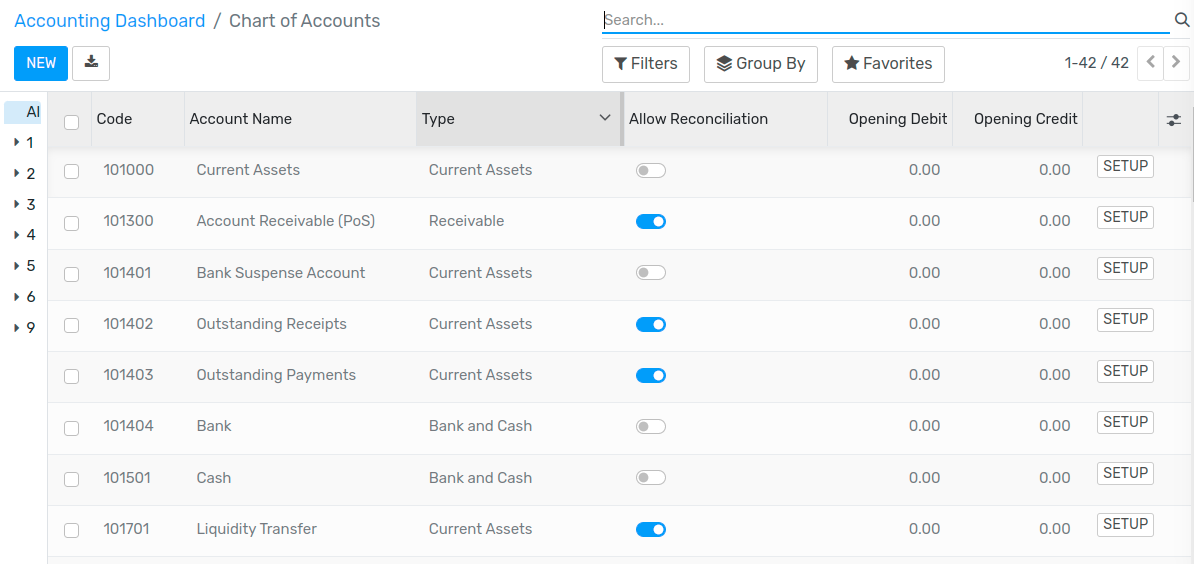Screen dimensions: 1194x564
Task: Click the 1-42 / 42 pager counter
Action: coord(1097,63)
